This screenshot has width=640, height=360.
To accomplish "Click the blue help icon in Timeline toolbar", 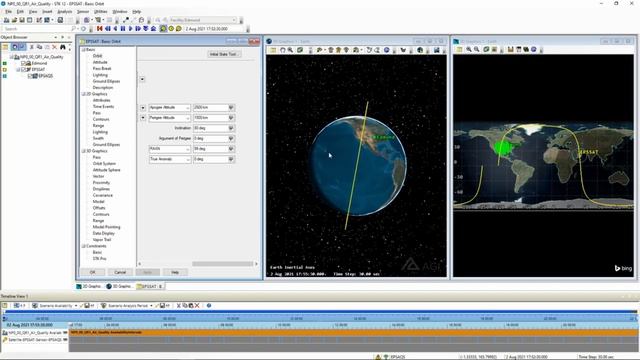I will click(x=209, y=305).
